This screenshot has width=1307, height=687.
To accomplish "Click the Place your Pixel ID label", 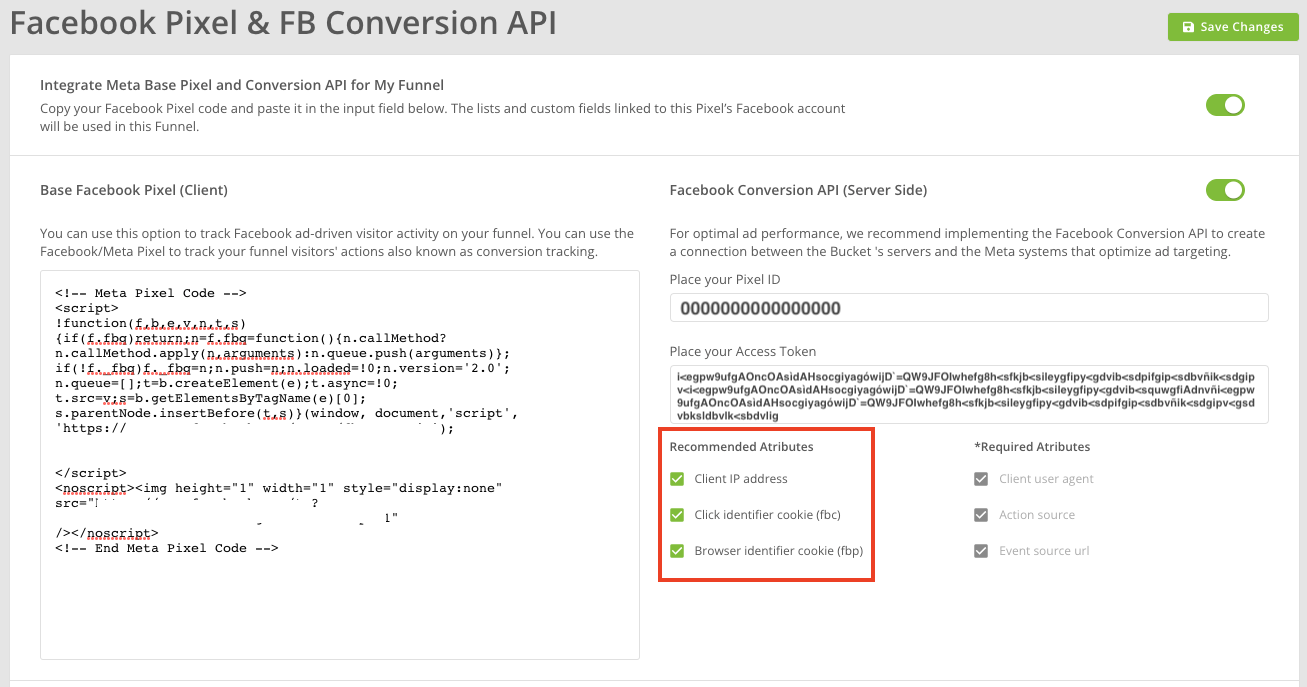I will (x=725, y=280).
